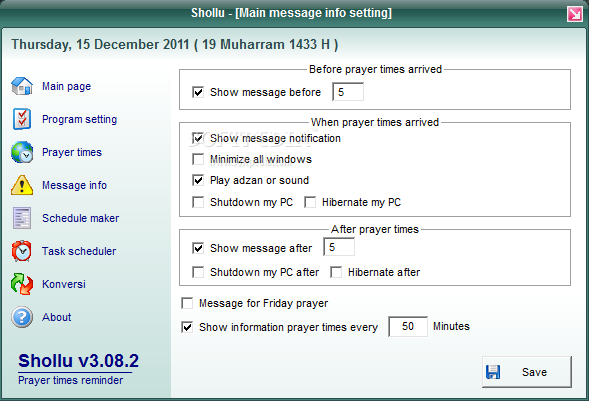Enable Minimize all windows
589x401 pixels.
[x=198, y=159]
